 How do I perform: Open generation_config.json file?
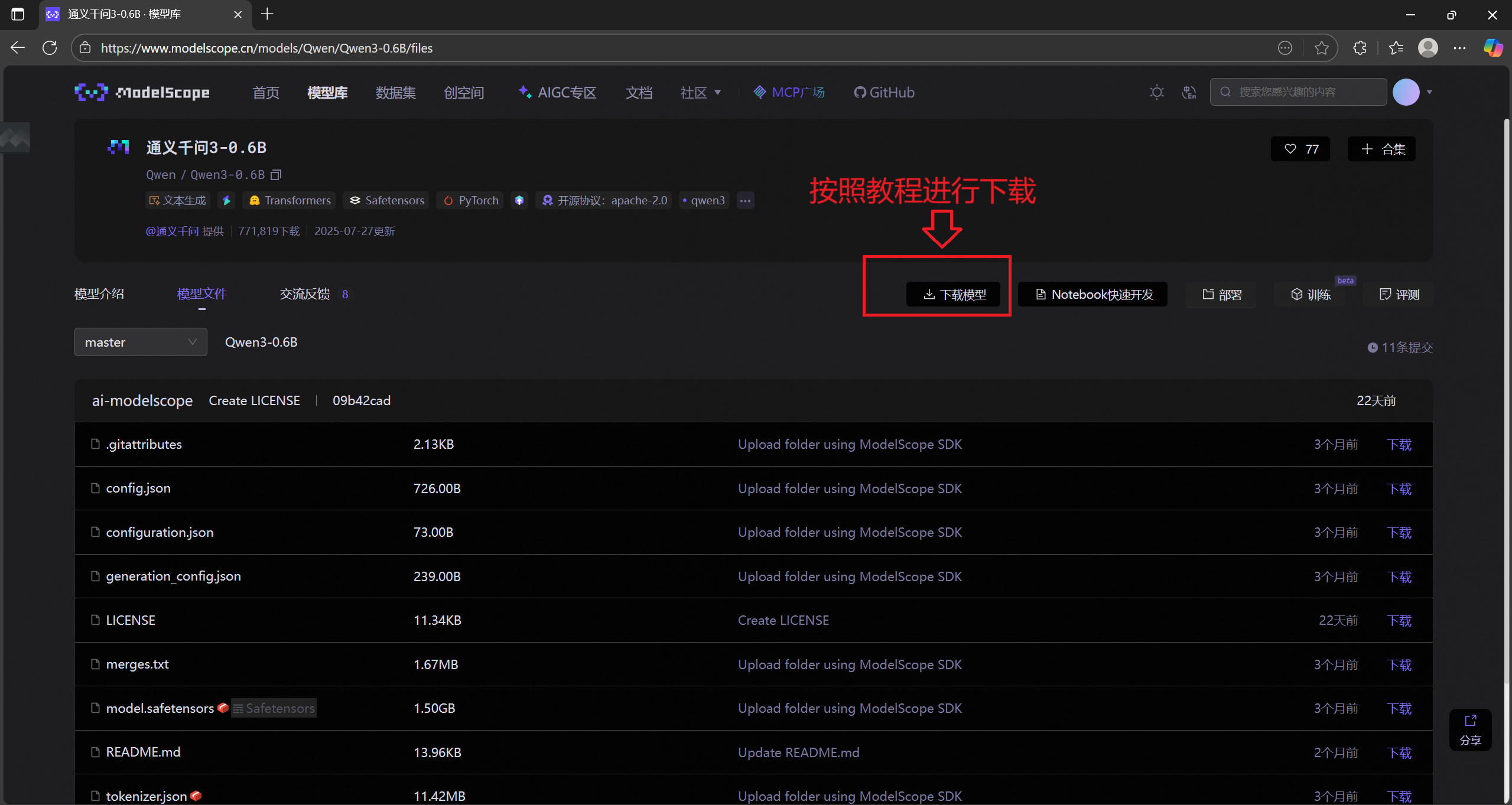point(173,576)
